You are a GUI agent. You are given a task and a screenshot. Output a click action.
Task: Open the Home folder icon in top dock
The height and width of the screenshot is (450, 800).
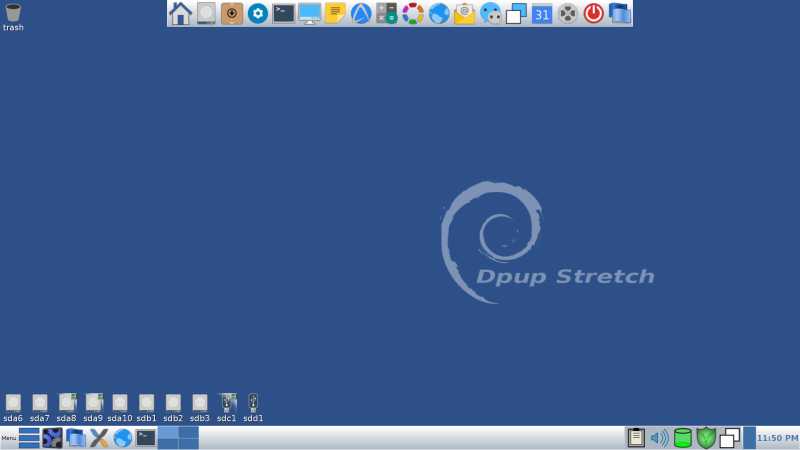180,13
